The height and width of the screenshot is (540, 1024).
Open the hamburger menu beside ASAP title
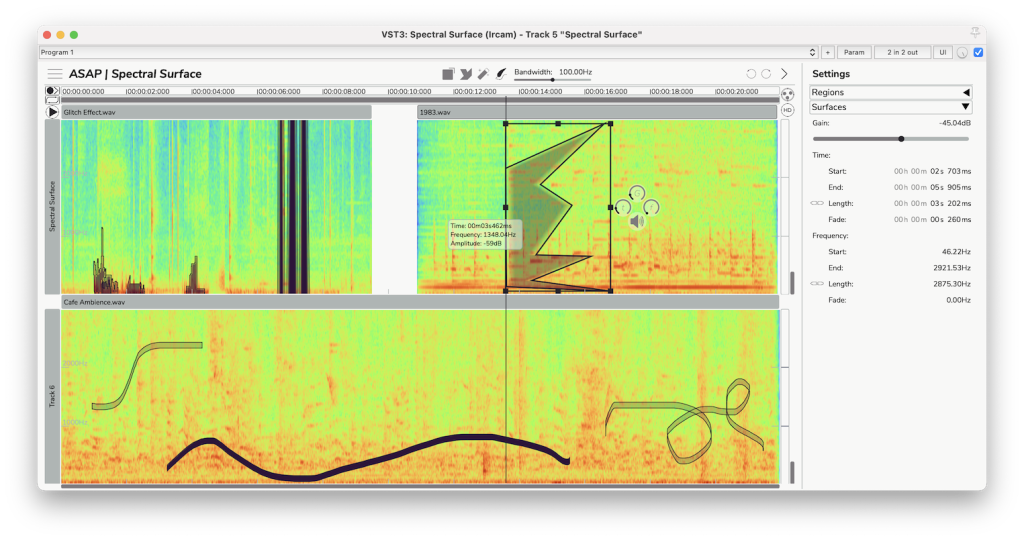(x=54, y=74)
